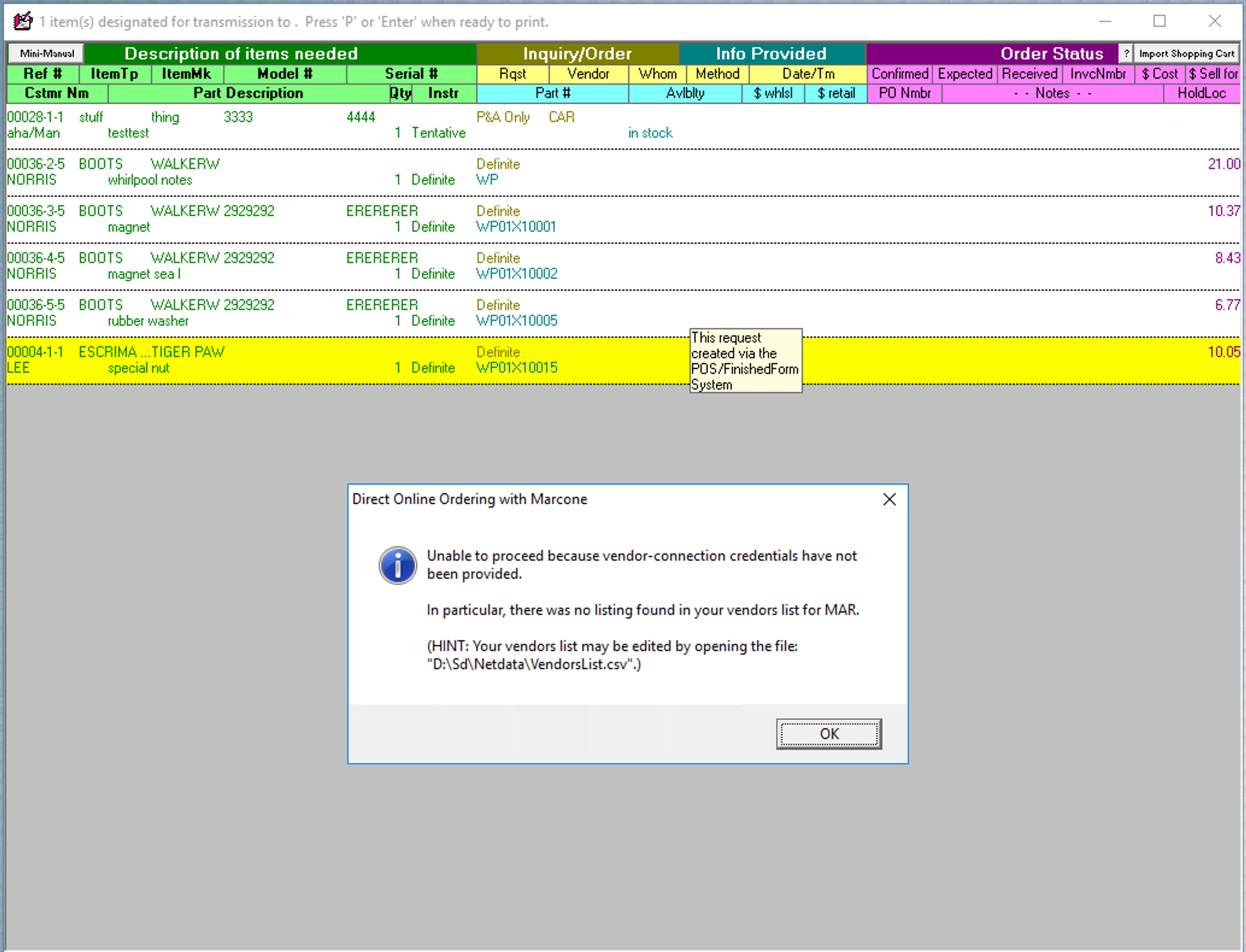Close the Direct Online Ordering dialog
The height and width of the screenshot is (952, 1246).
click(x=889, y=499)
